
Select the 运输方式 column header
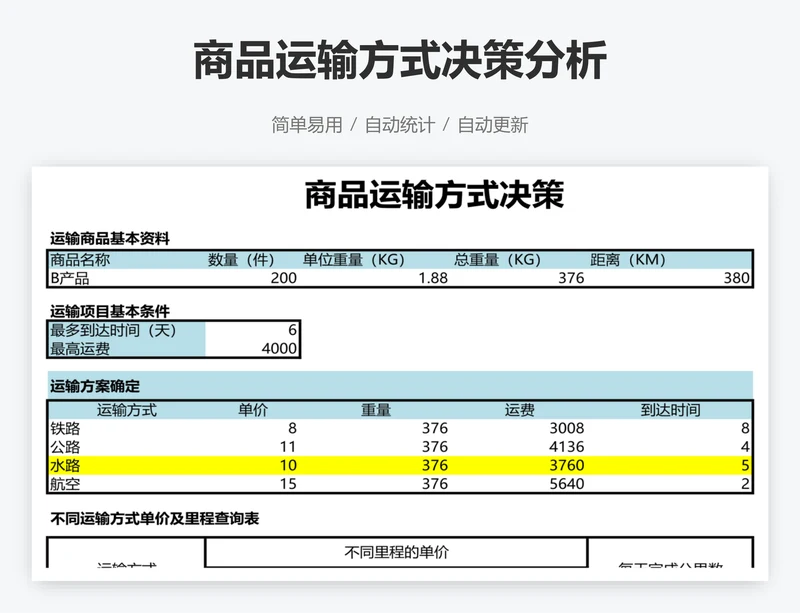pos(127,410)
